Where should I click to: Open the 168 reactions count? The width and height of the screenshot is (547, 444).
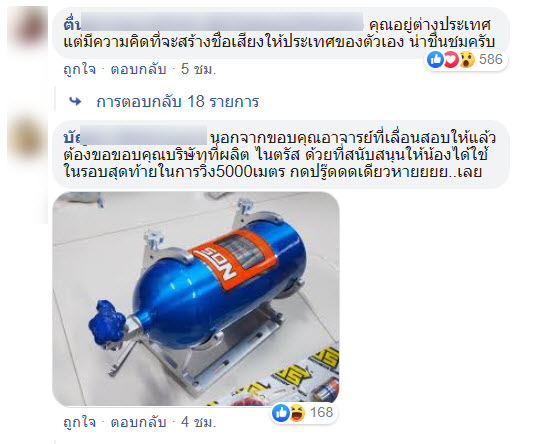click(322, 413)
